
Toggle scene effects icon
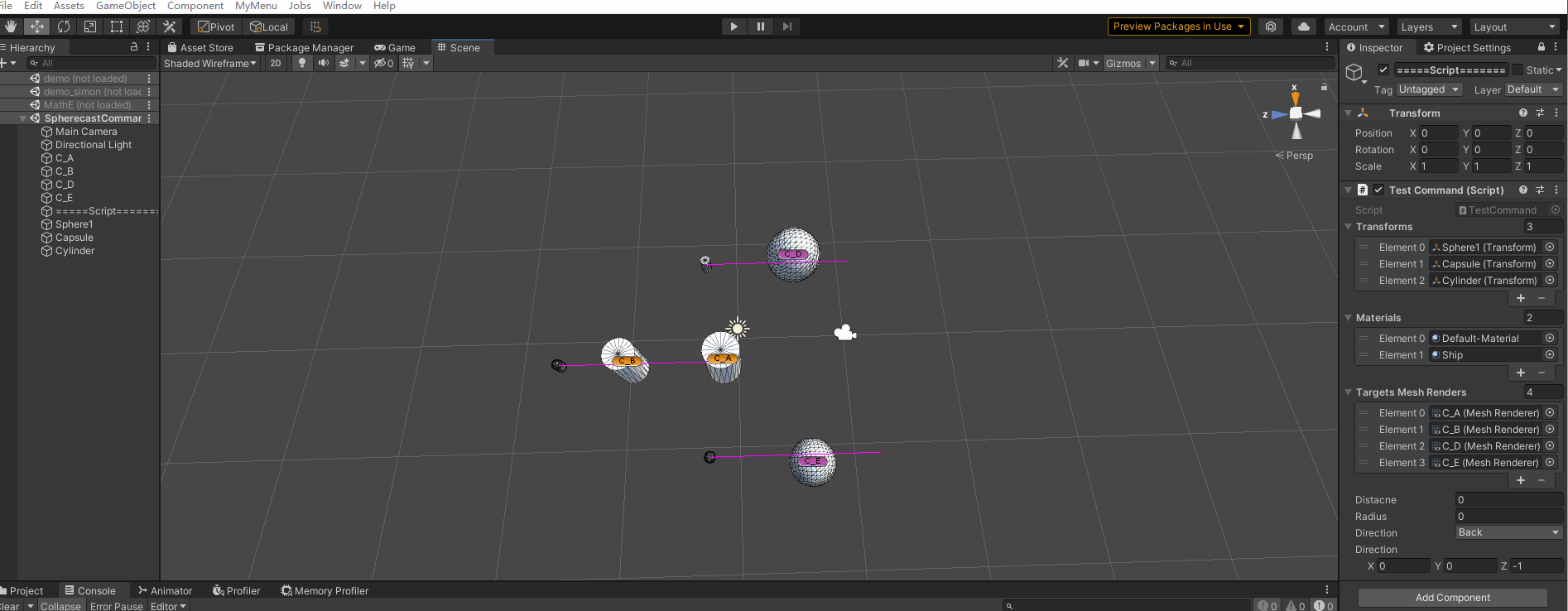point(344,63)
